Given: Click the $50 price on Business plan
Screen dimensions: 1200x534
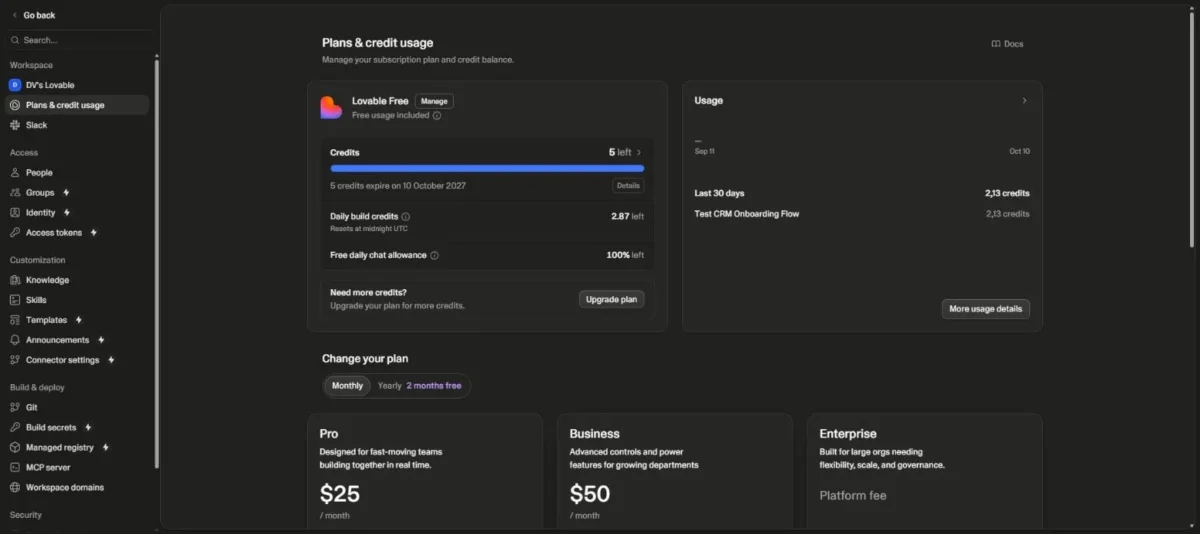Looking at the screenshot, I should 590,493.
